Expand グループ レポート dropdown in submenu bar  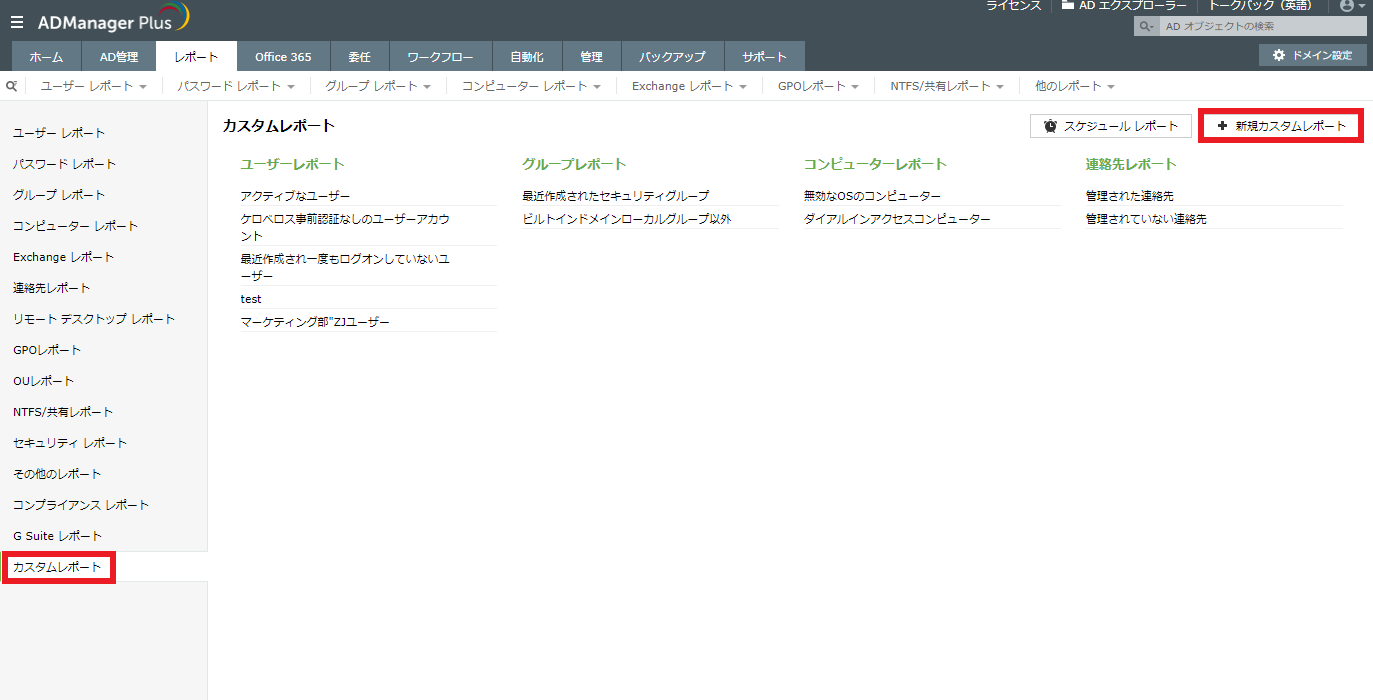(x=378, y=86)
